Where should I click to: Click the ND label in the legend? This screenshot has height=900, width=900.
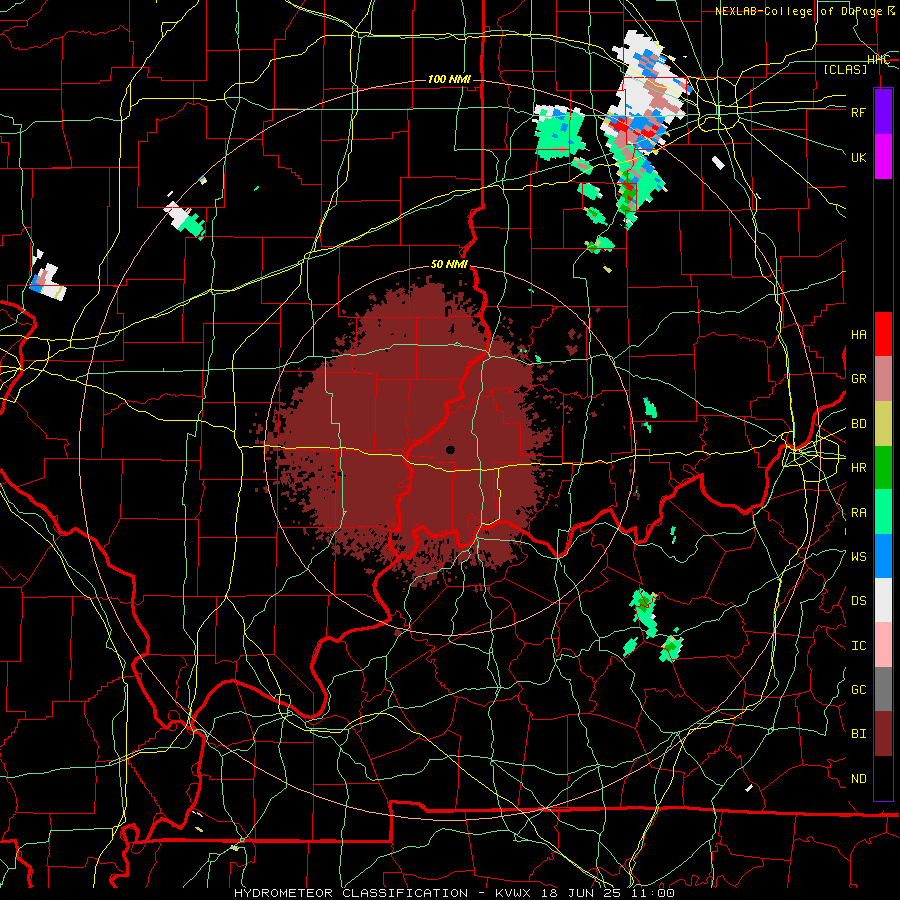[858, 779]
